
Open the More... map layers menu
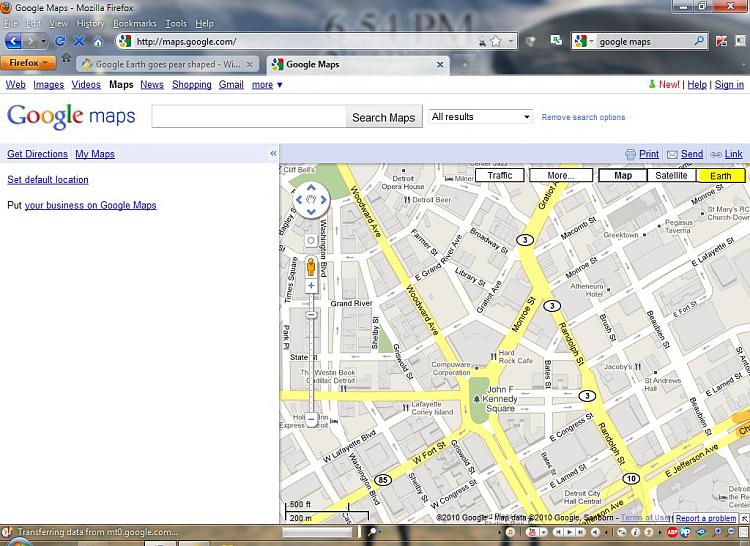coord(561,175)
